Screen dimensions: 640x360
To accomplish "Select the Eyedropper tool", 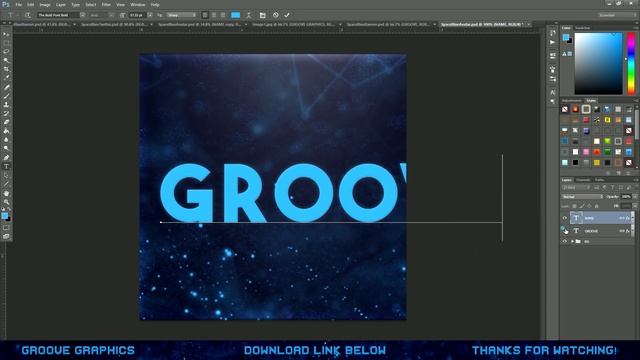I will (6, 78).
